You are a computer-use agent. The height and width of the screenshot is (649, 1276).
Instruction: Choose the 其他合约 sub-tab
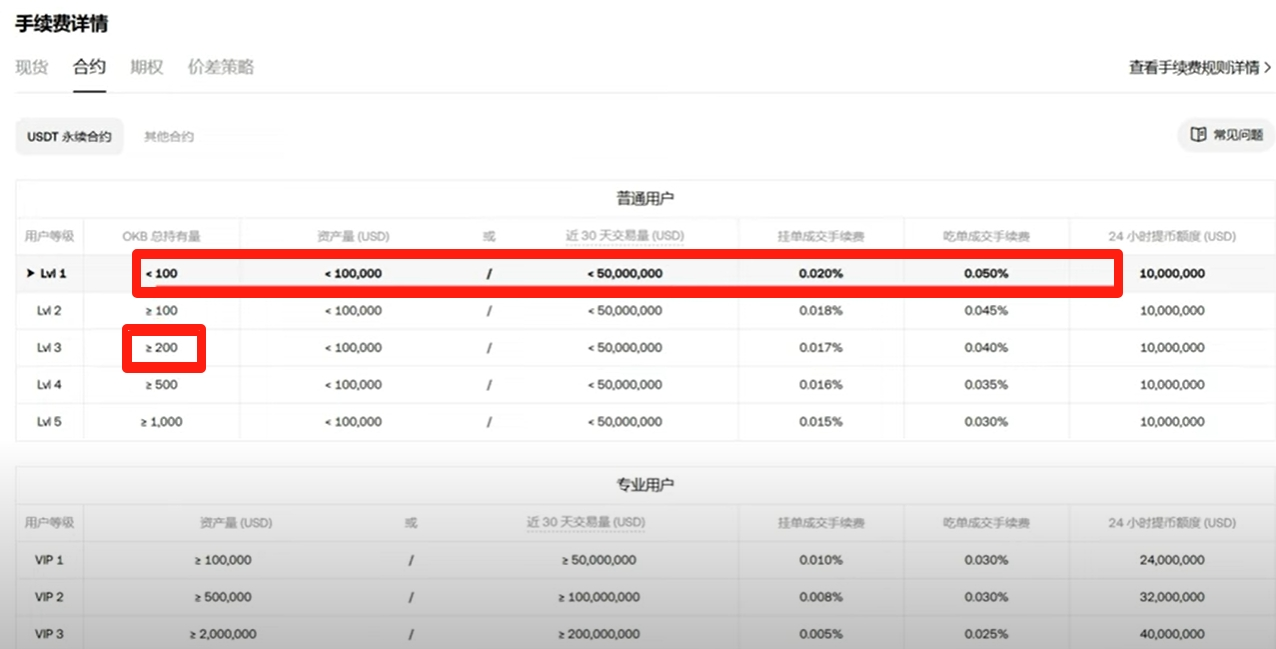click(169, 136)
